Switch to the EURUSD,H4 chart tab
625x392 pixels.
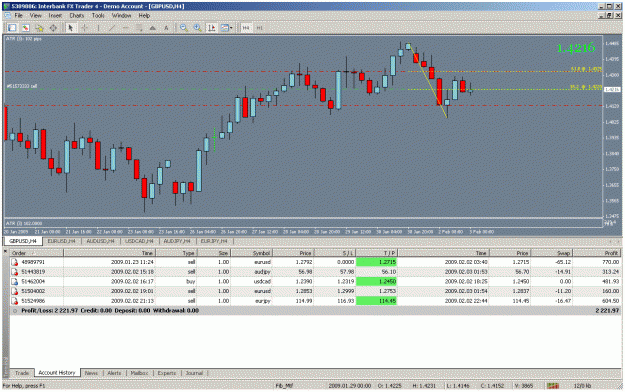pyautogui.click(x=61, y=241)
